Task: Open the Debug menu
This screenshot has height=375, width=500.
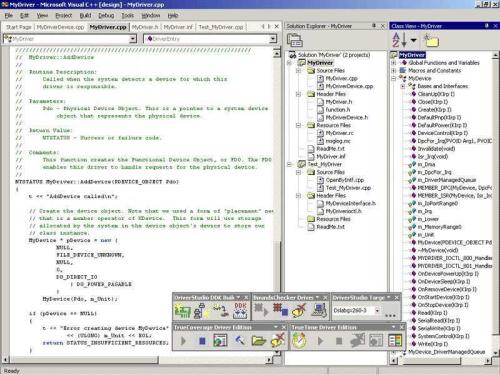Action: pos(106,15)
